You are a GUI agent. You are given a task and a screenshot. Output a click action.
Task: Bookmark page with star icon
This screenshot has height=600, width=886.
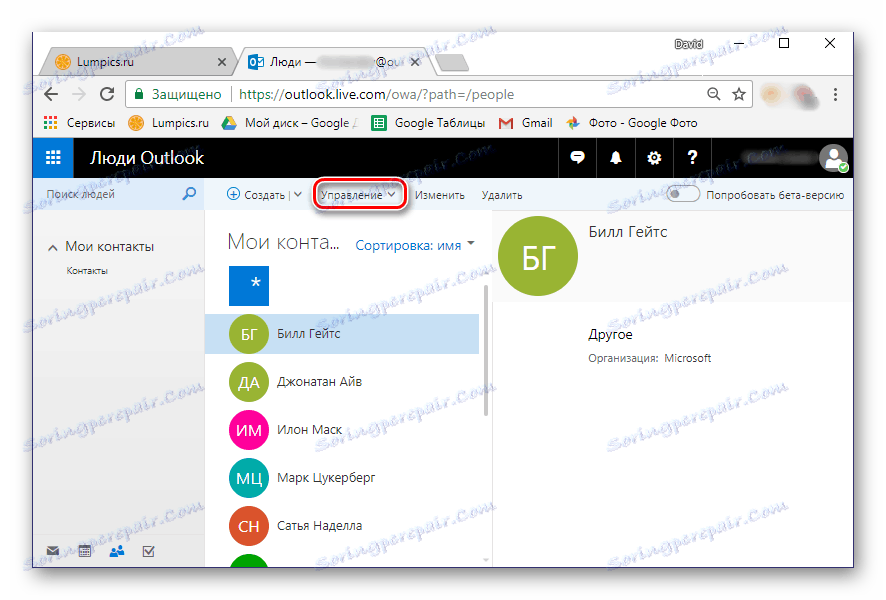click(x=739, y=94)
